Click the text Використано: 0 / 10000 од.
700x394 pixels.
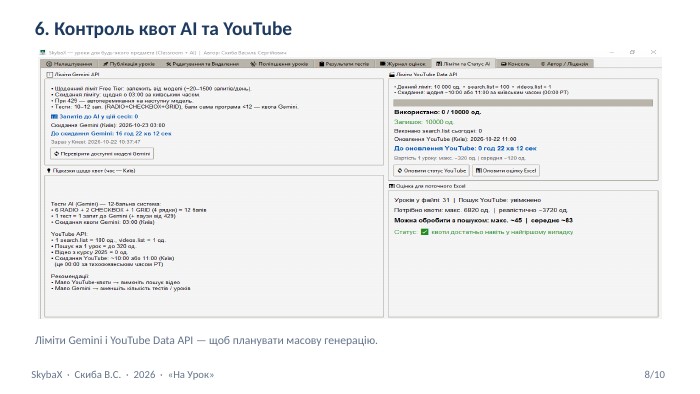click(x=437, y=112)
